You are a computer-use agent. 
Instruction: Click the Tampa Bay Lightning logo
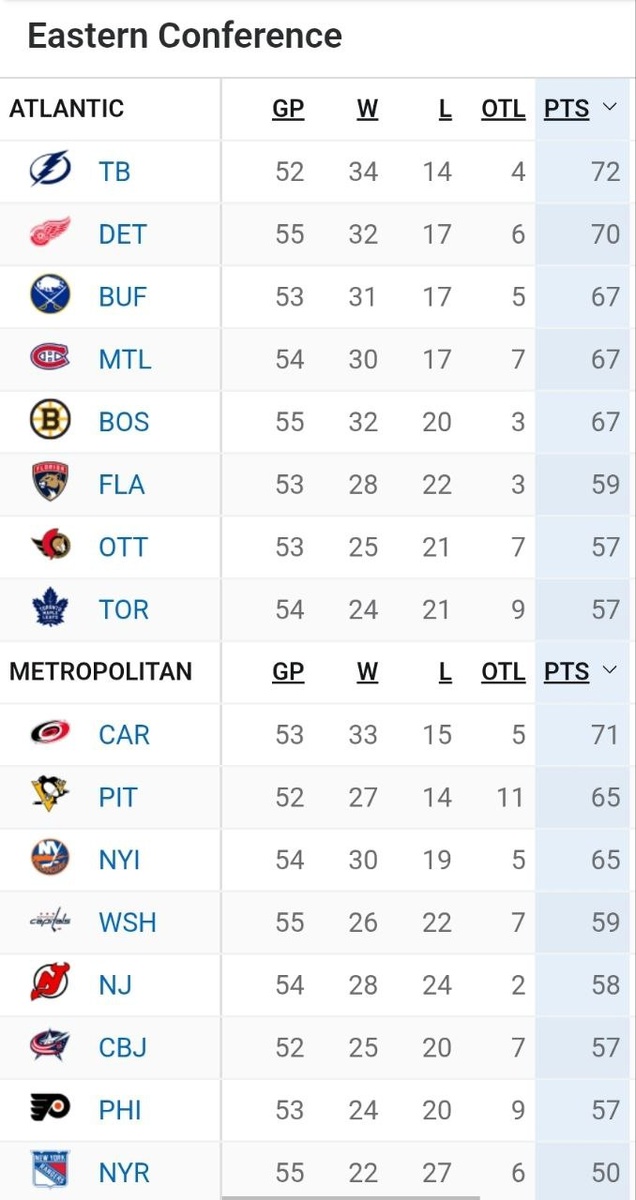point(50,171)
